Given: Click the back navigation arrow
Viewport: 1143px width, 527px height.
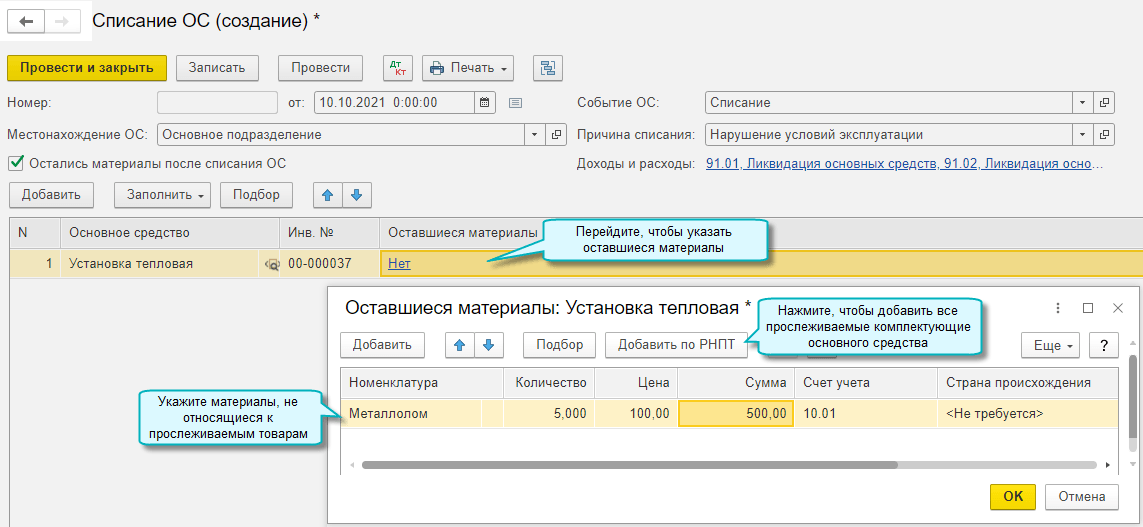Looking at the screenshot, I should 26,21.
